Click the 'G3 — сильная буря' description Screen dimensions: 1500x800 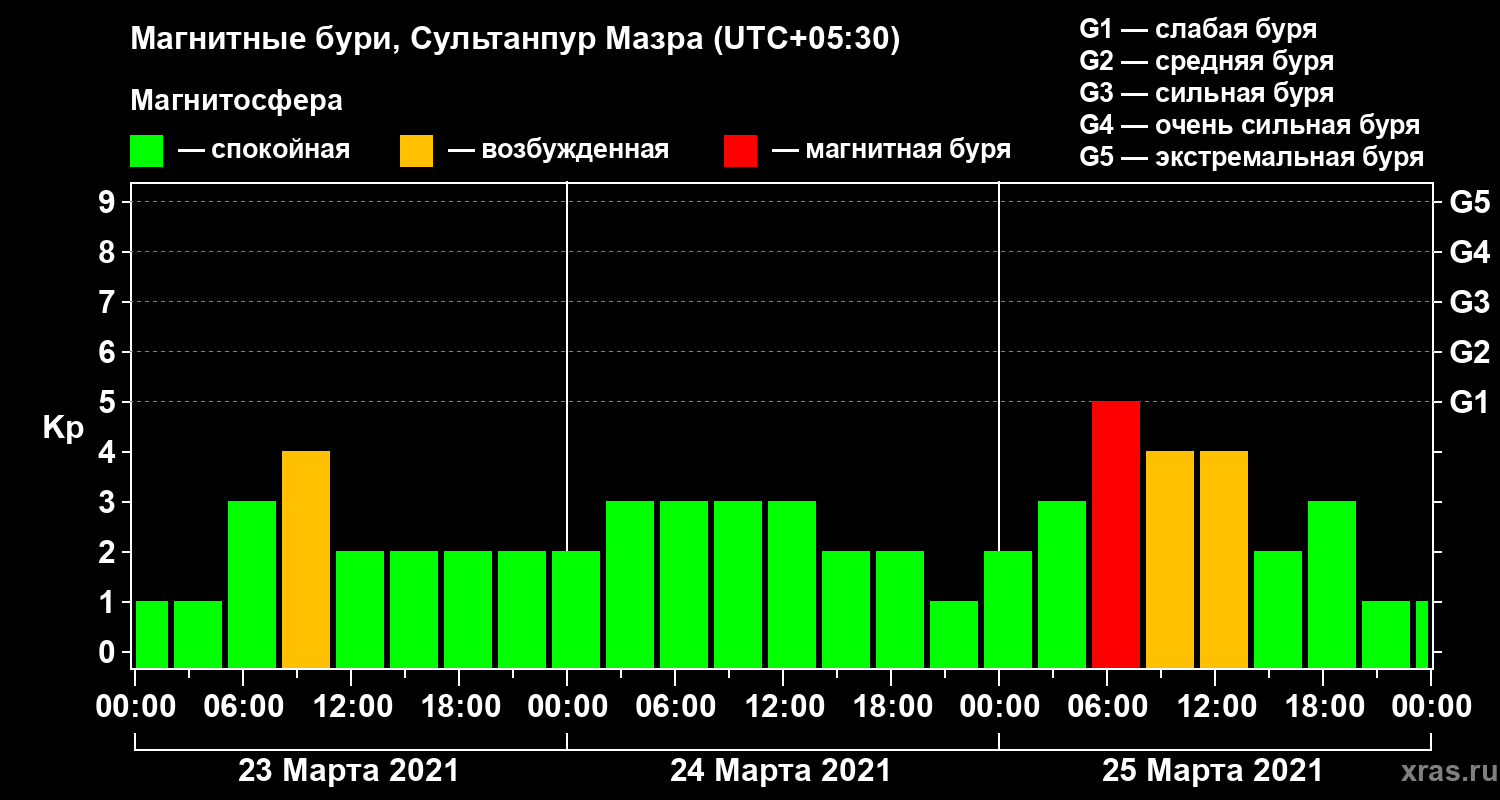(1207, 93)
